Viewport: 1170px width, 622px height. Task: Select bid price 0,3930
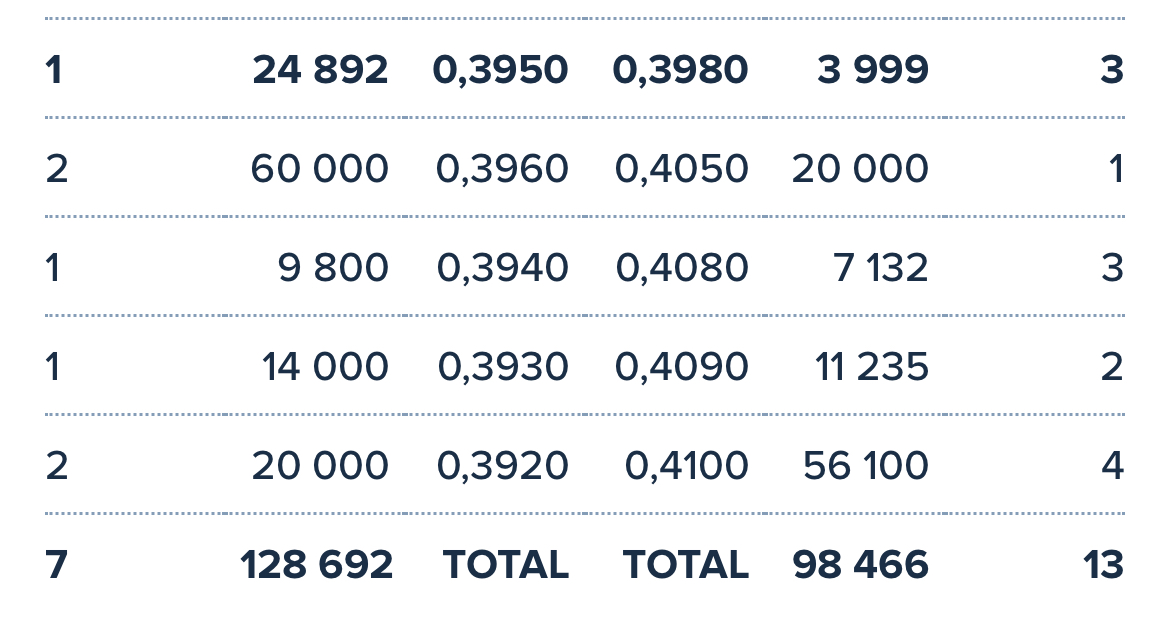[503, 368]
